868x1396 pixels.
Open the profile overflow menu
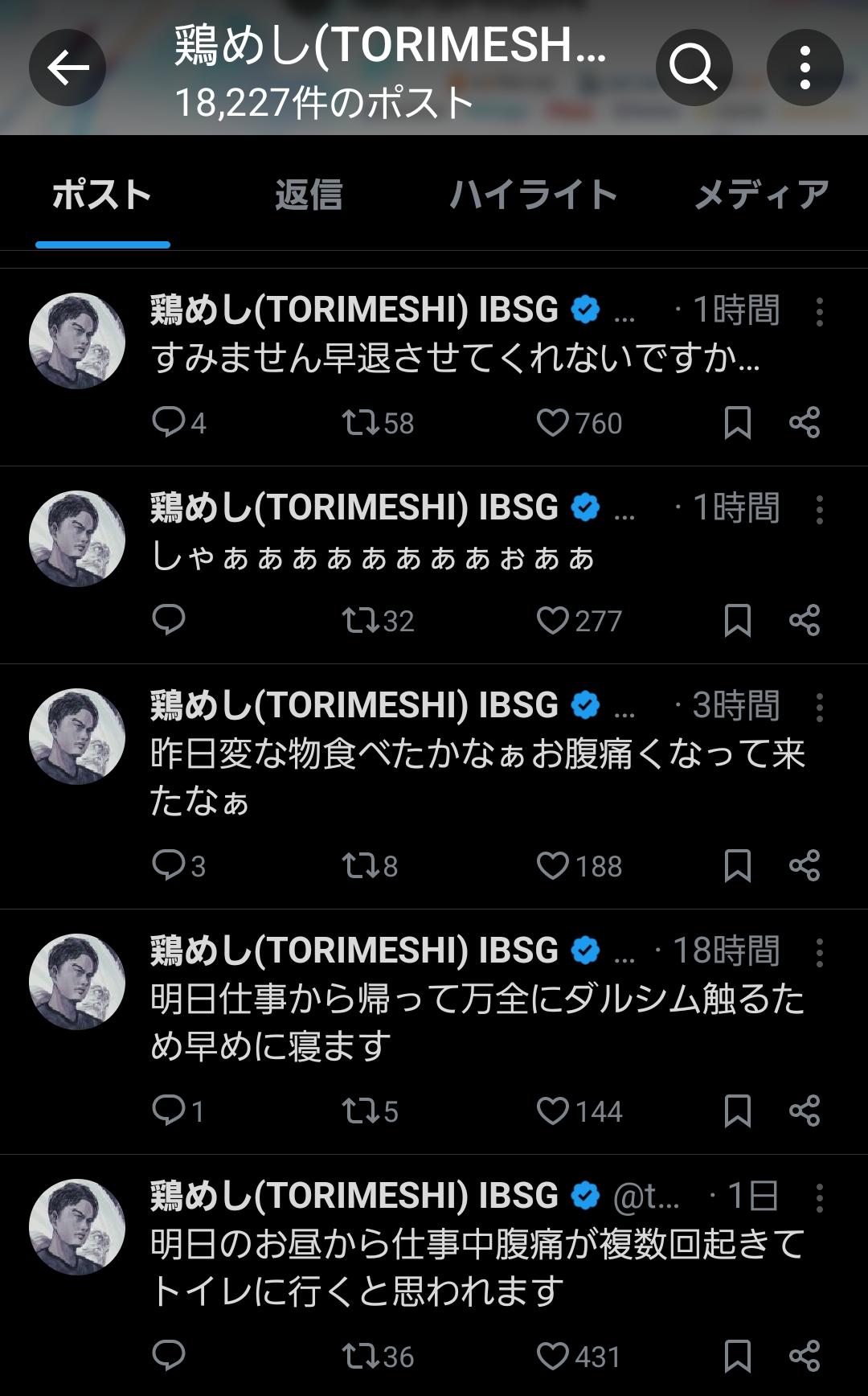[805, 68]
